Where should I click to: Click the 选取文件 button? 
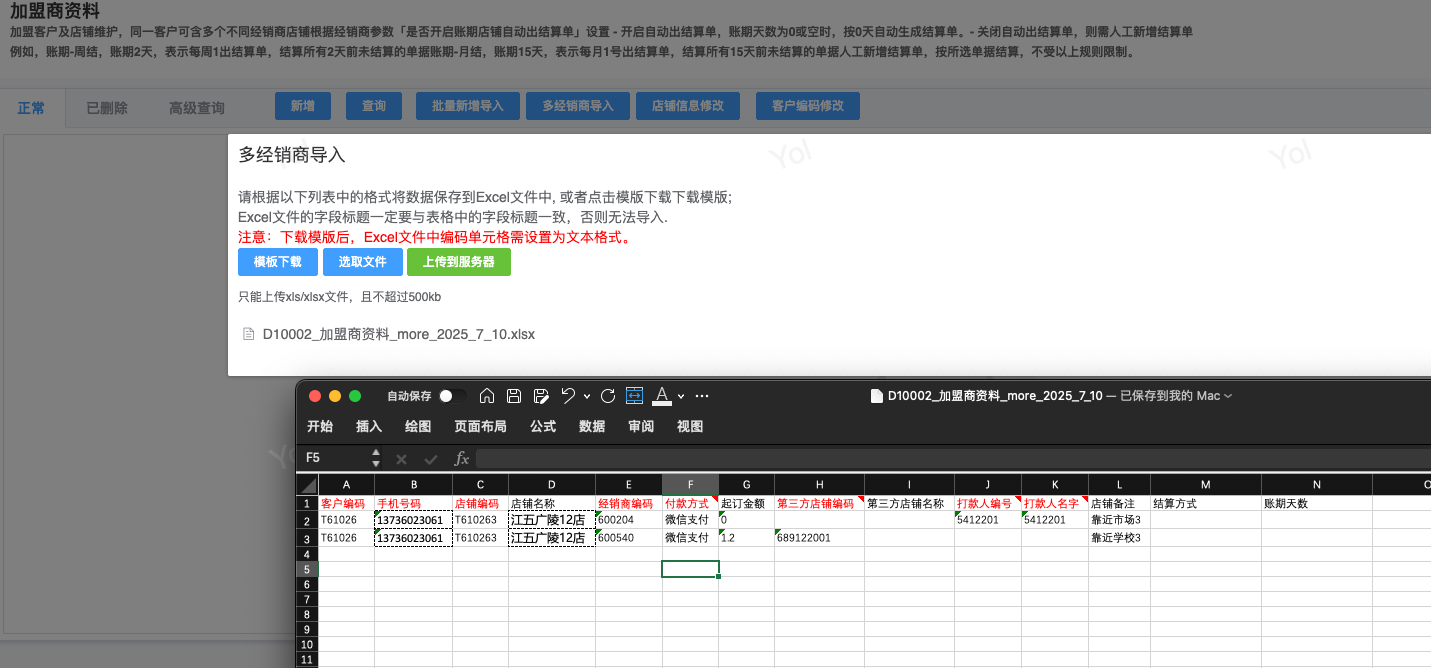click(x=362, y=262)
